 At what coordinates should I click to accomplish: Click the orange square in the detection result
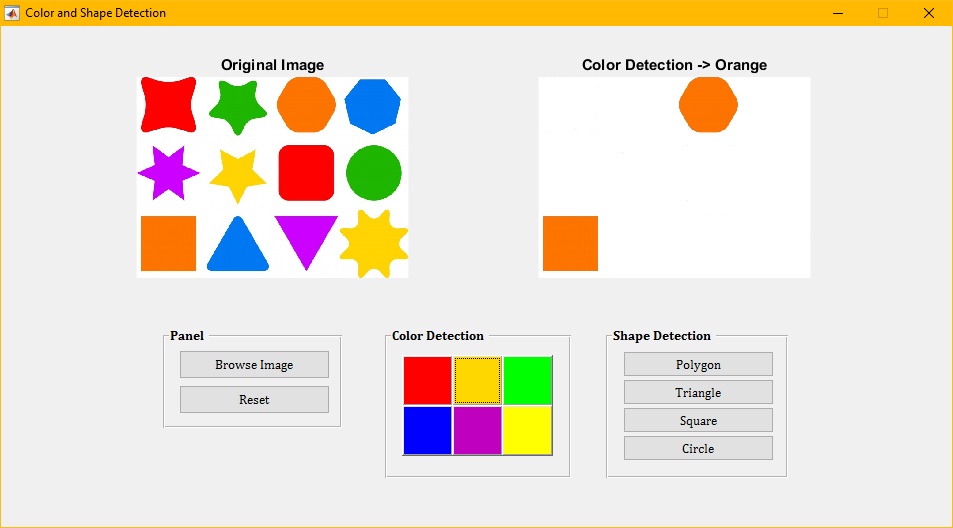[x=570, y=243]
